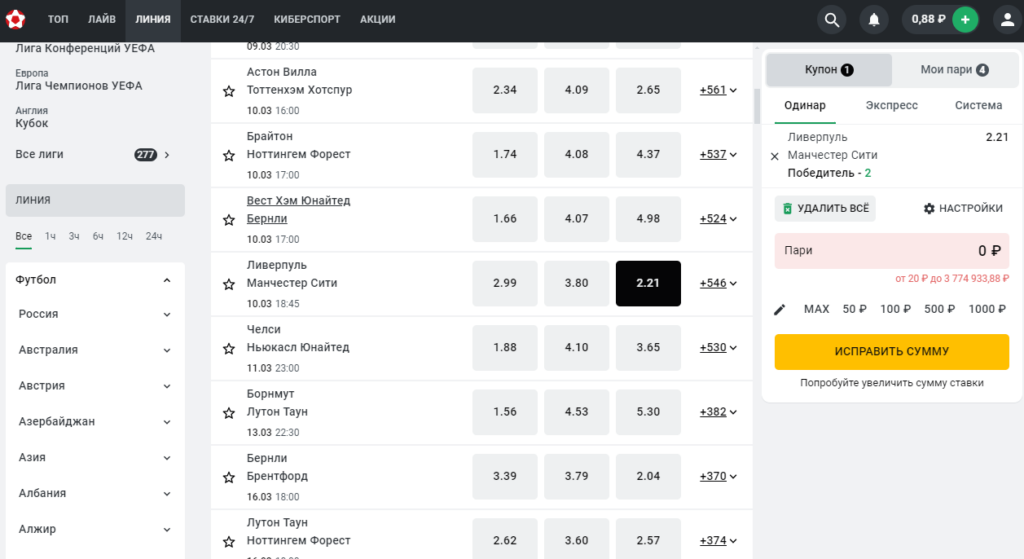Viewport: 1024px width, 559px height.
Task: Click the УДАЛИТЬ ВСЁ button label
Action: pos(833,208)
